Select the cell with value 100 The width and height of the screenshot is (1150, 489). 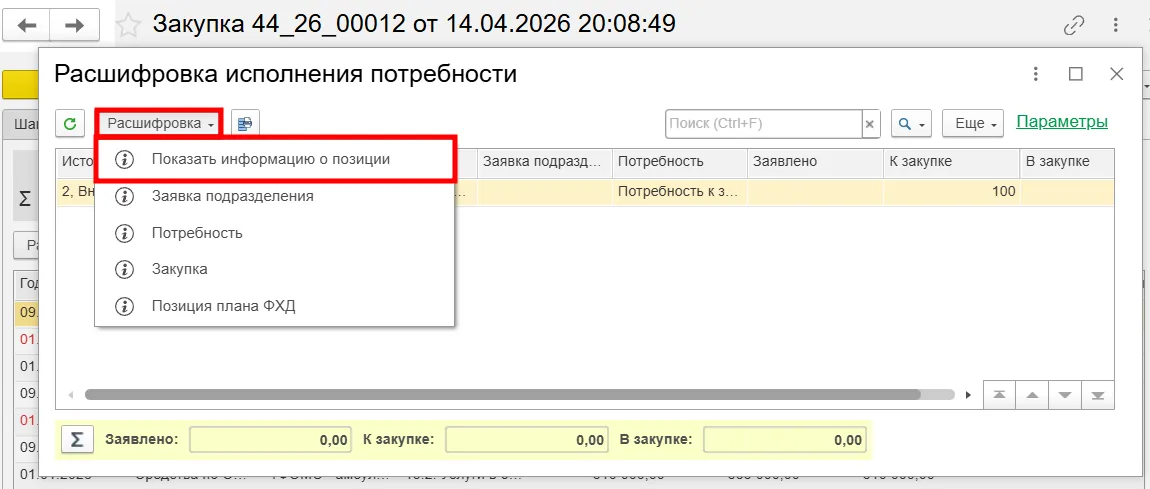point(952,191)
